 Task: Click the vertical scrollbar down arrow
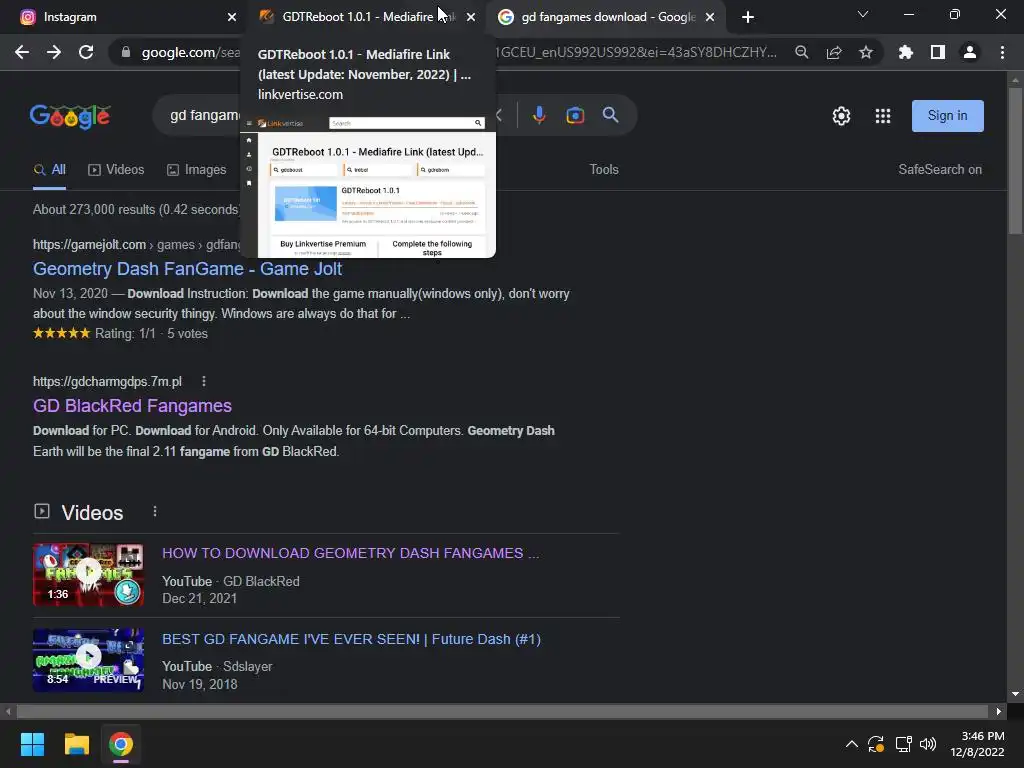1015,694
